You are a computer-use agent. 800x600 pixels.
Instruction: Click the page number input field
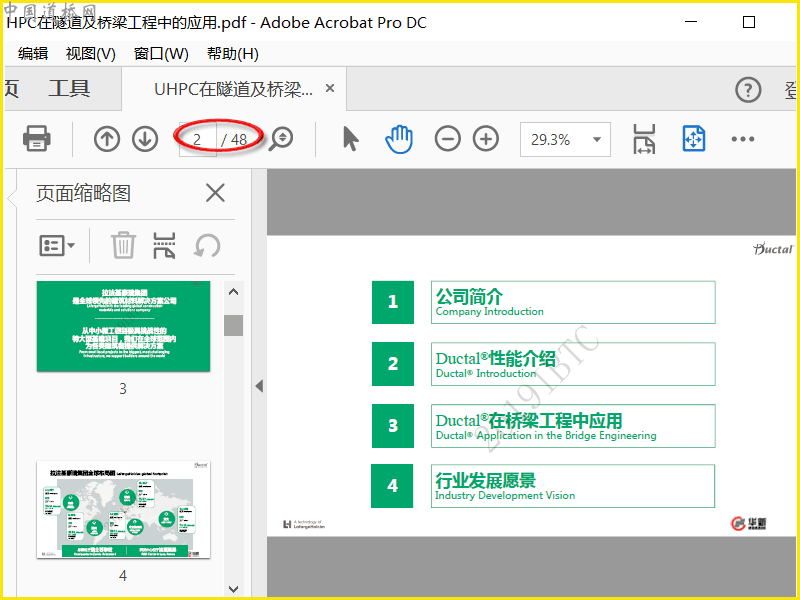tap(197, 139)
